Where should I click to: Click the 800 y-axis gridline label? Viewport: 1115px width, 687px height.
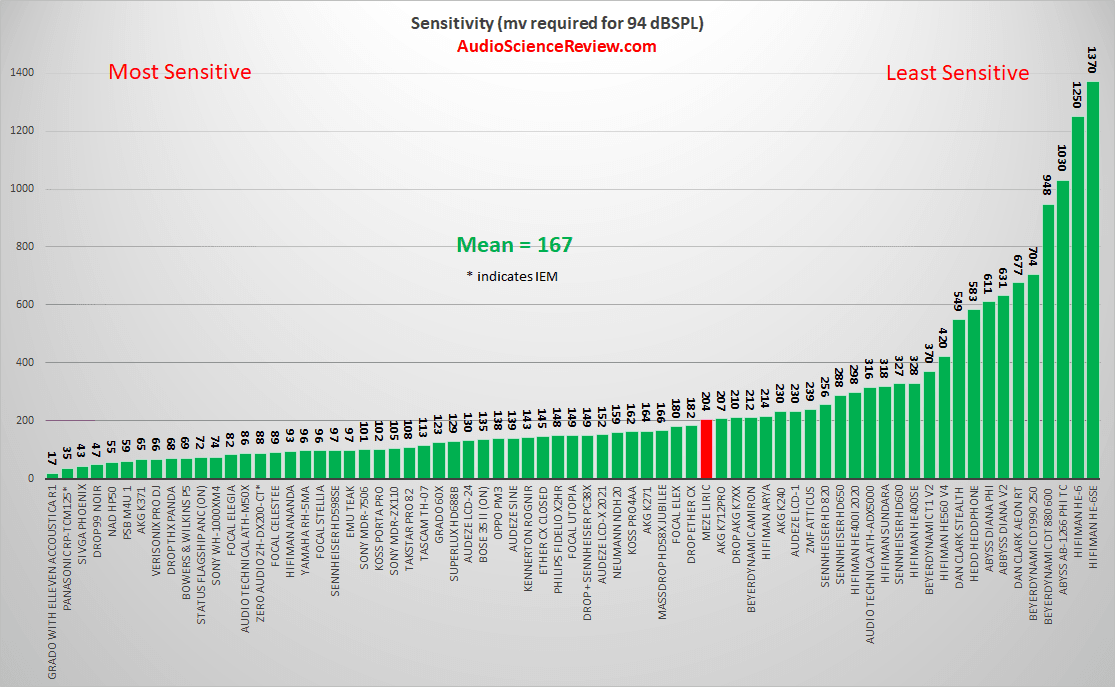point(25,247)
